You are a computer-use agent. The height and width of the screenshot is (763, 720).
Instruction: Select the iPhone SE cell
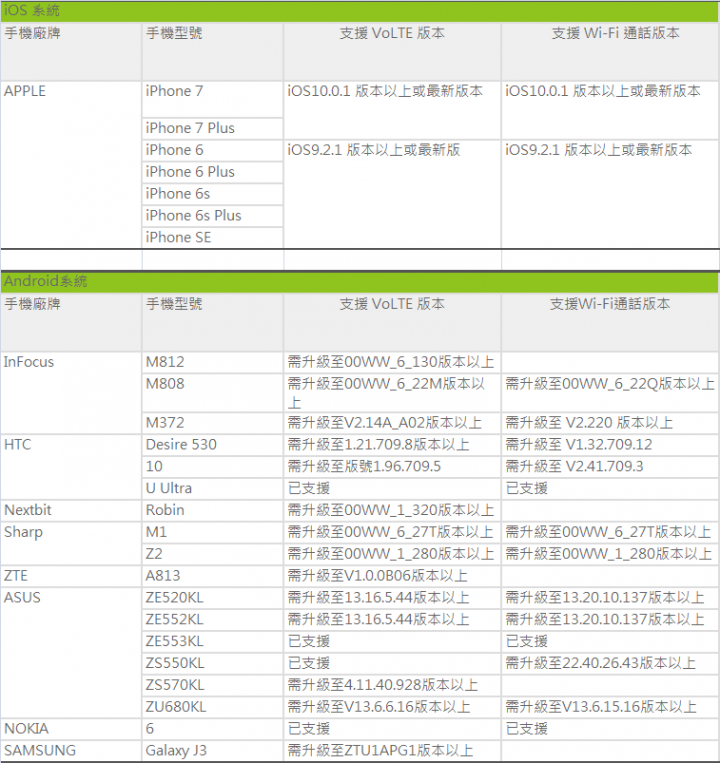pos(213,237)
